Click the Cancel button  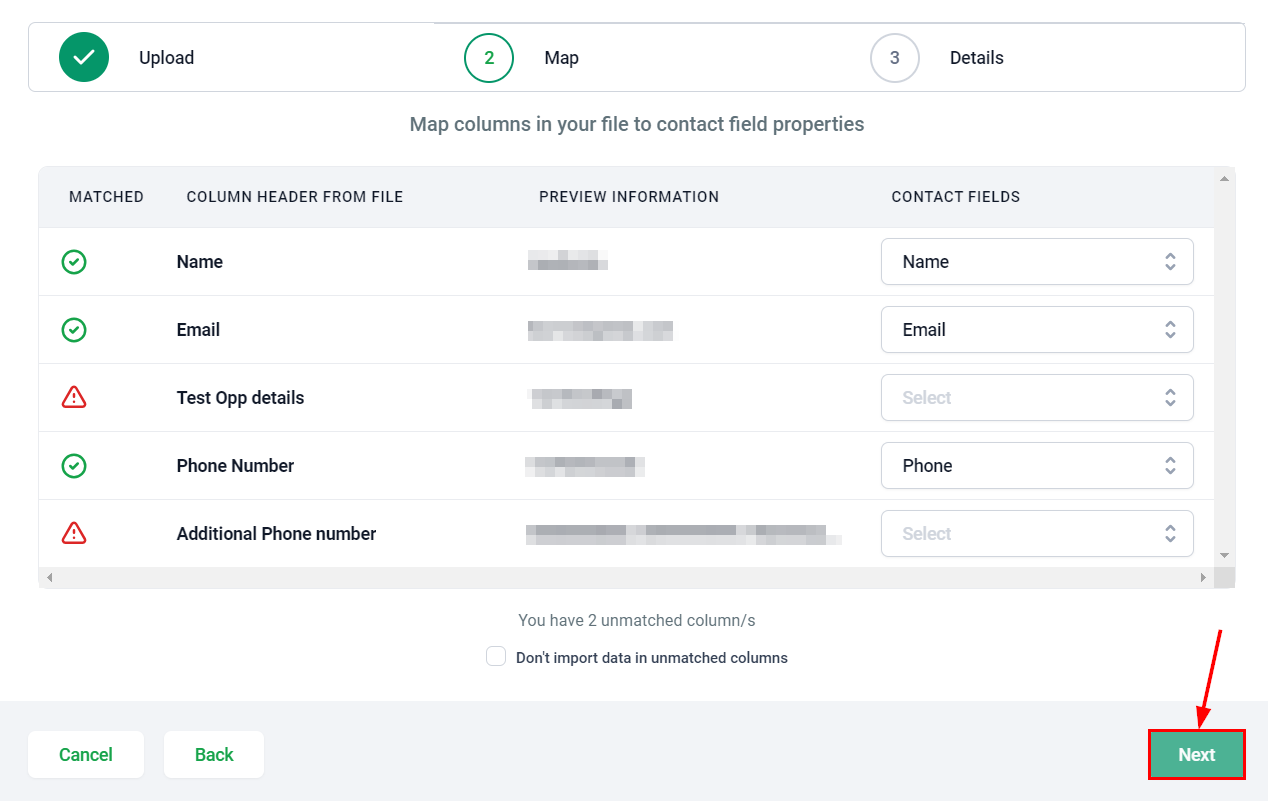(x=86, y=755)
